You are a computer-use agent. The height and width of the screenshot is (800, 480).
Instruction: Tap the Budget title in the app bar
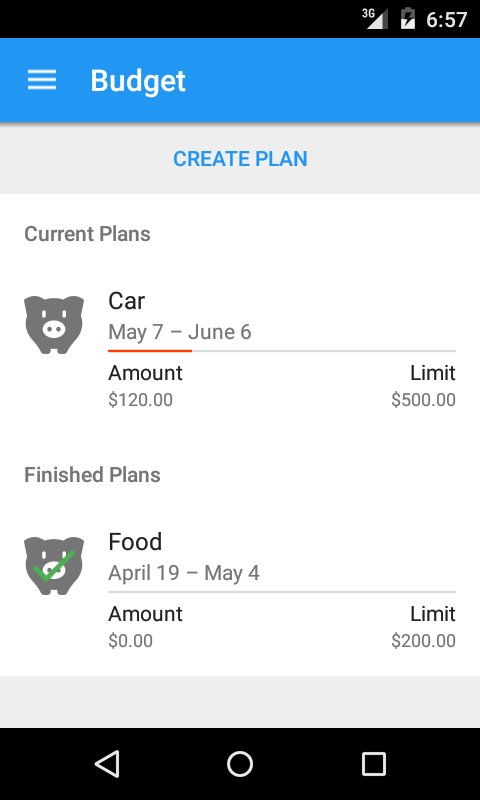click(x=138, y=81)
